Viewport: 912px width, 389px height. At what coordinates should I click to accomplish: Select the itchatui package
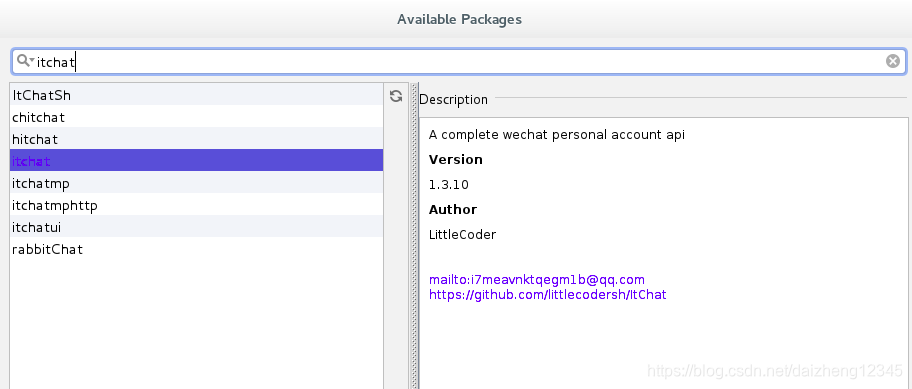(197, 227)
